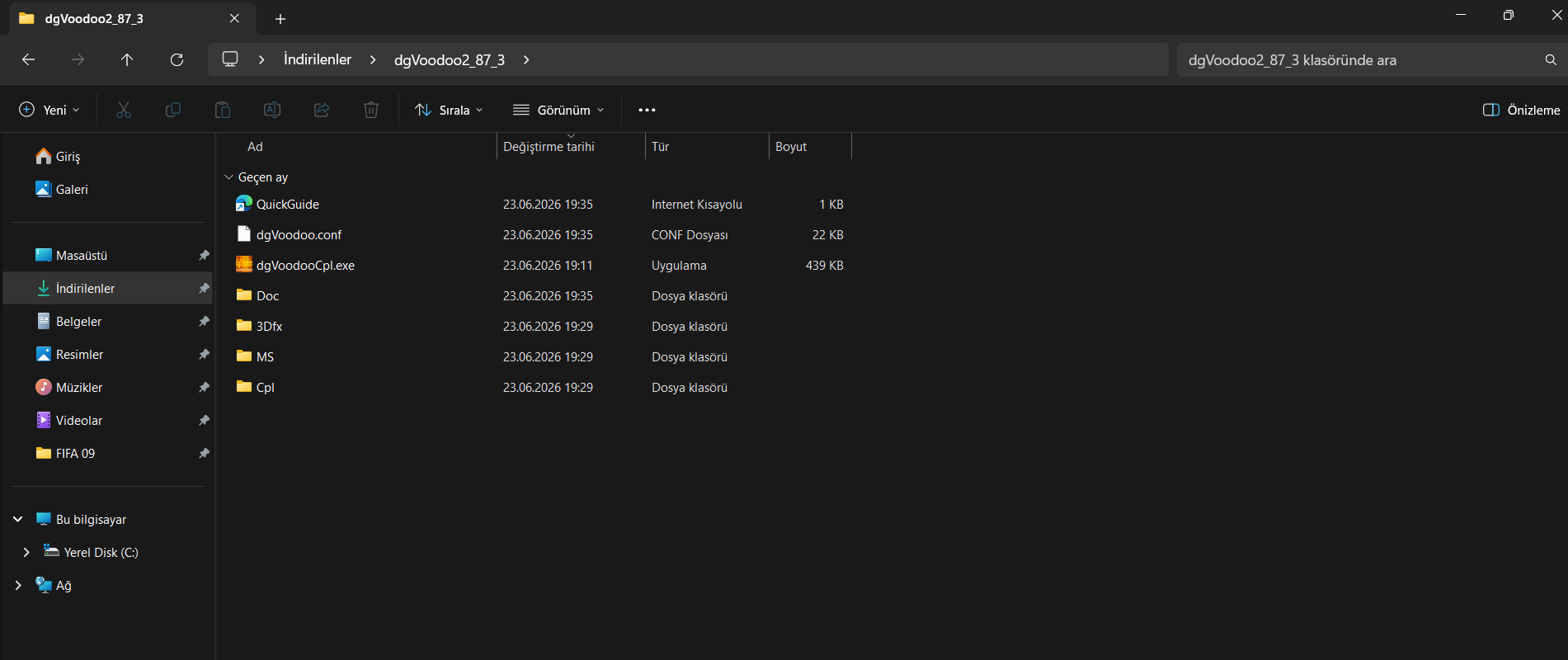1568x660 pixels.
Task: Refresh the folder view
Action: 177,59
